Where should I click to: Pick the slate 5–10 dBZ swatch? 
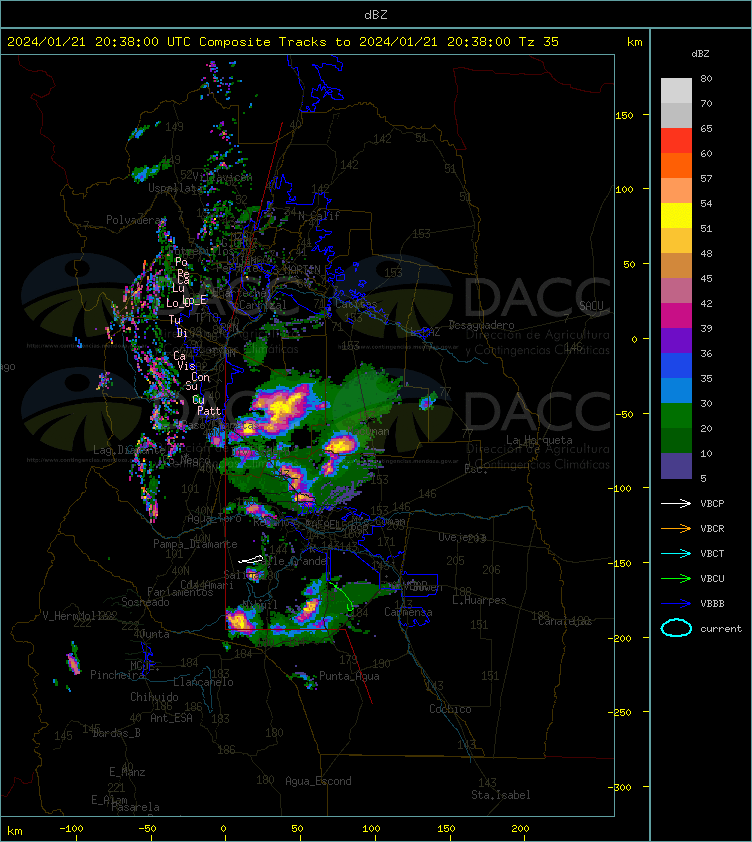[x=676, y=466]
